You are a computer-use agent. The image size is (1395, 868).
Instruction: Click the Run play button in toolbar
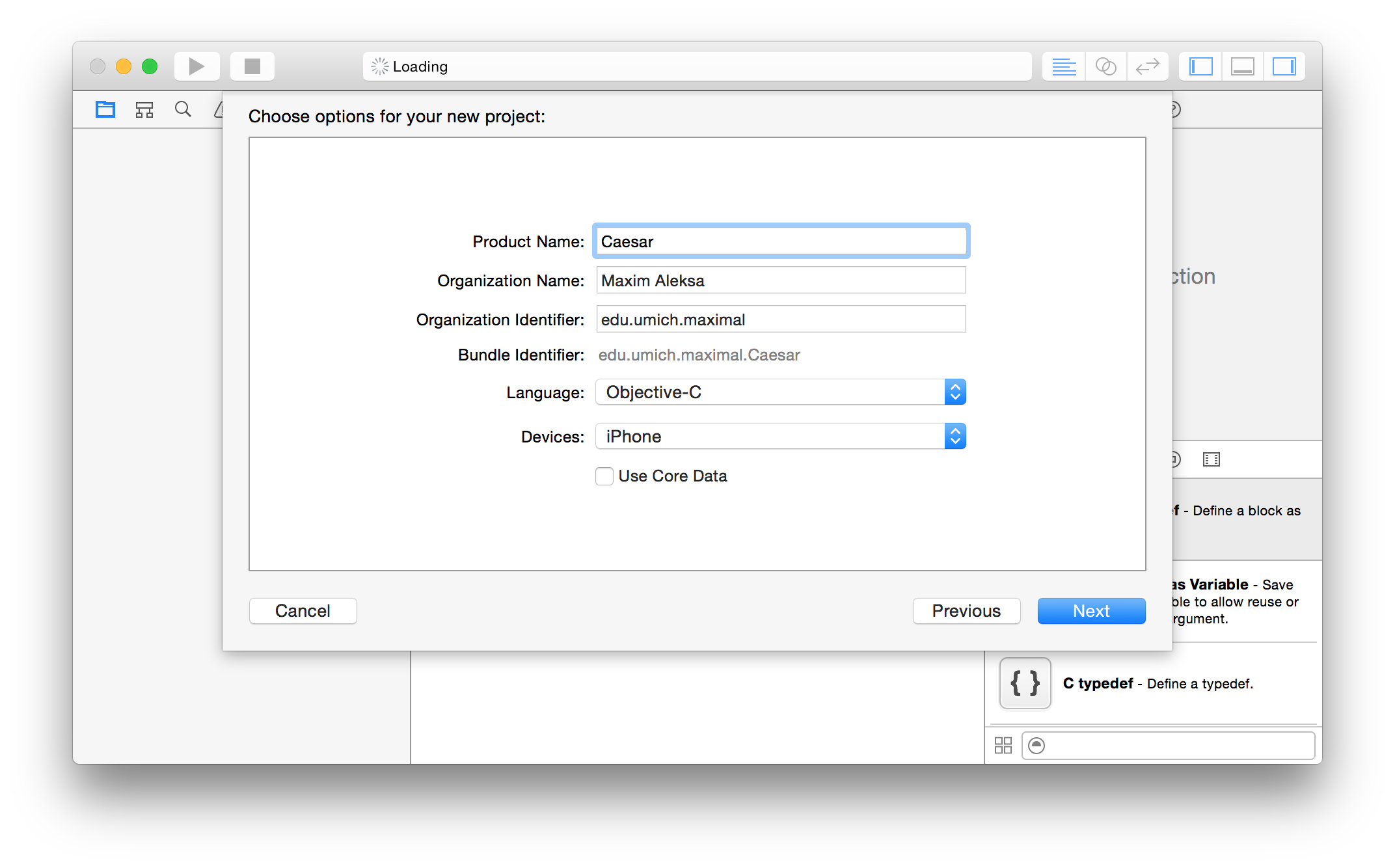196,66
